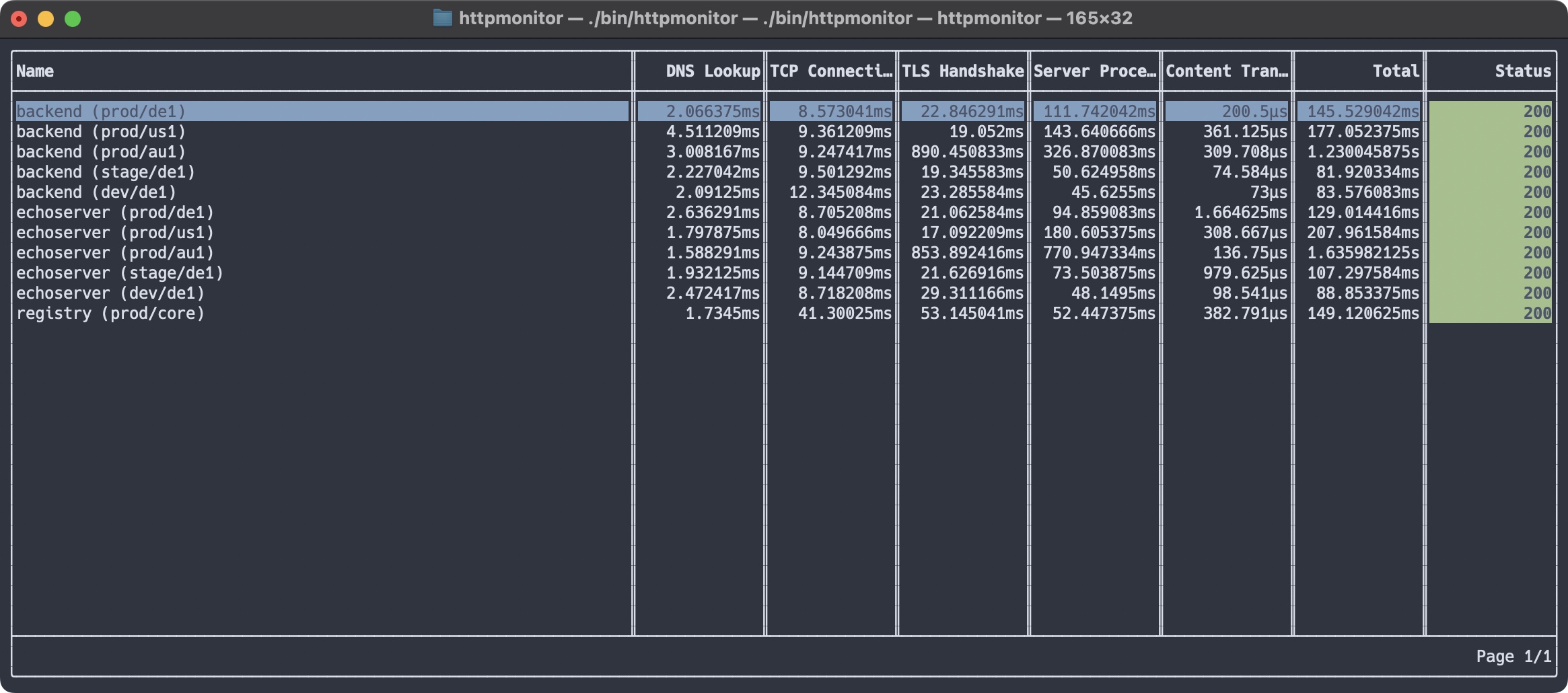
Task: Click total time 1.230045875s
Action: point(1363,151)
